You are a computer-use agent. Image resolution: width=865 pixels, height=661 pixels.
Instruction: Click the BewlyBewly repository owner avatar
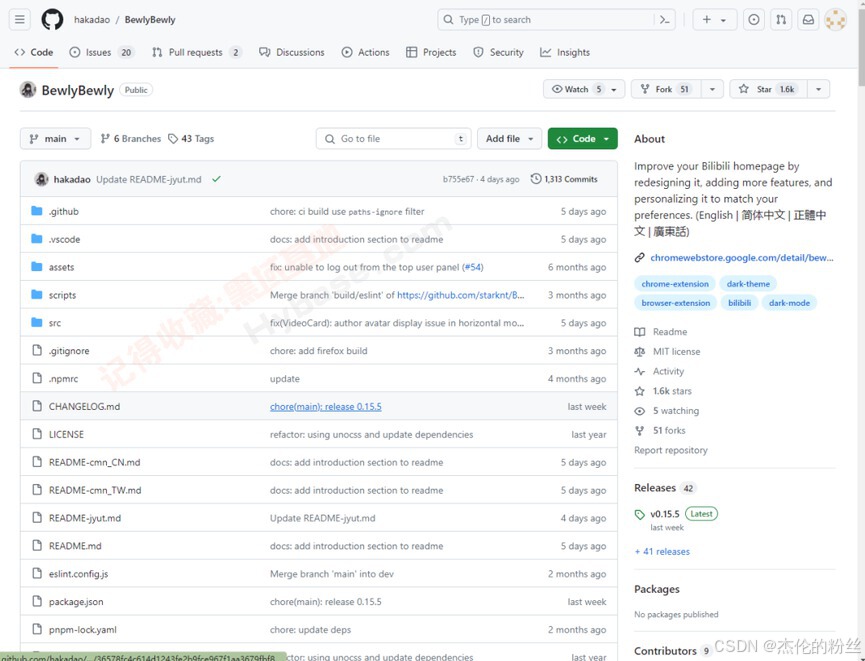pyautogui.click(x=28, y=90)
